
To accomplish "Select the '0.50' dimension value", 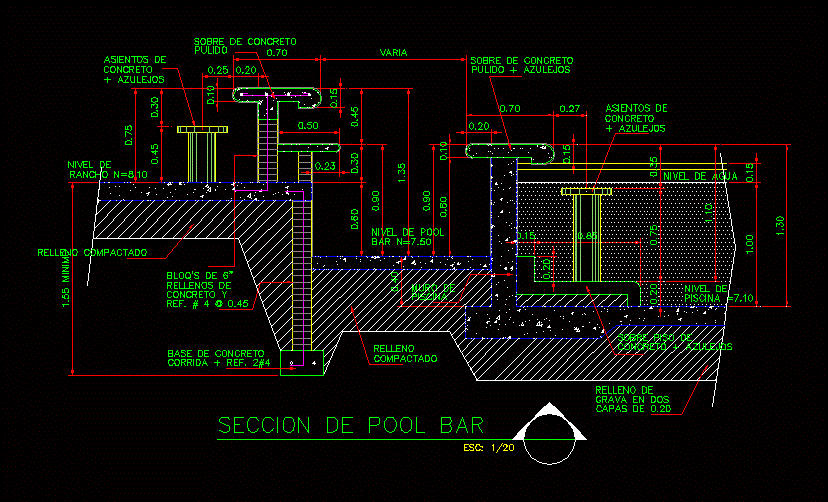I will coord(308,126).
